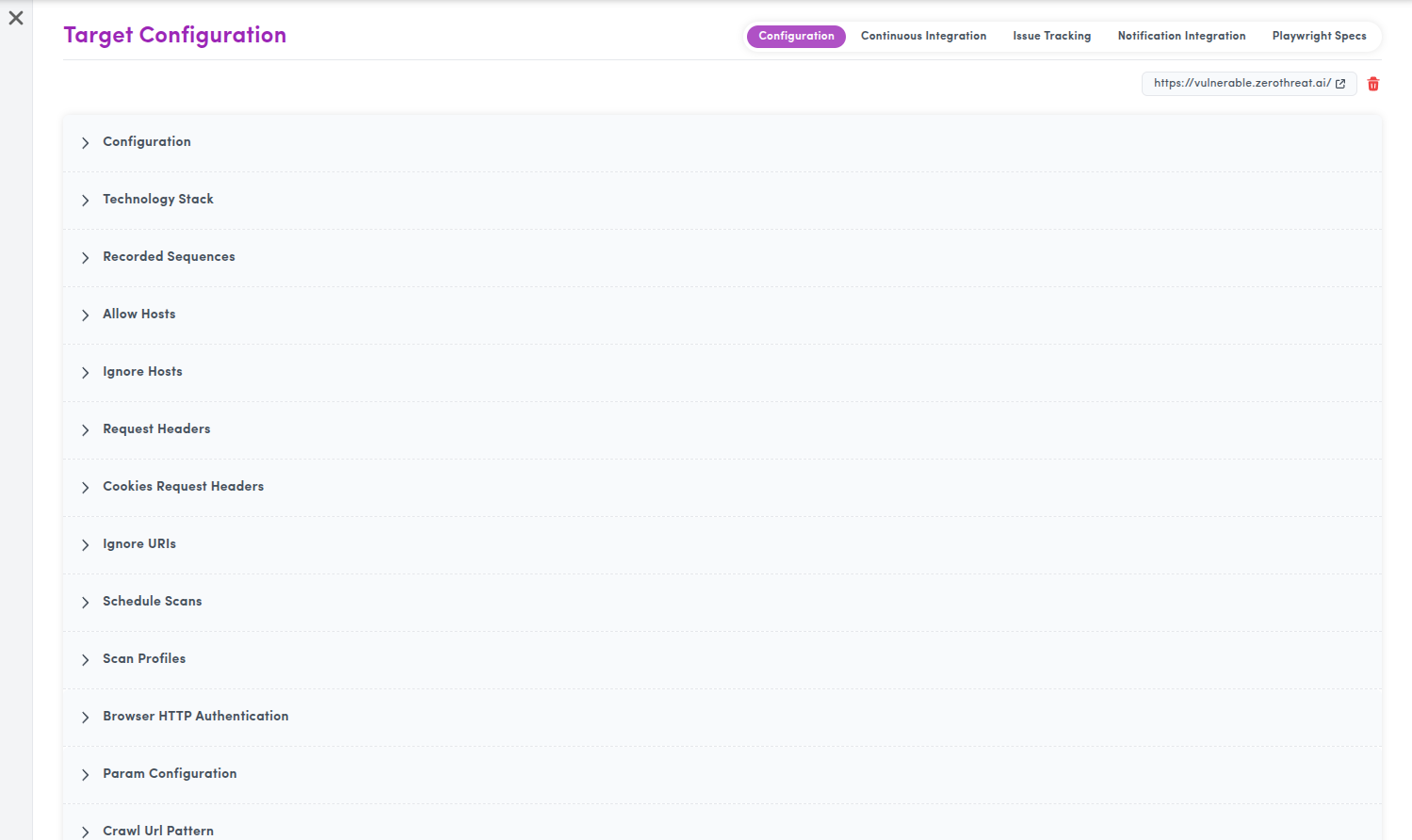This screenshot has width=1412, height=840.
Task: Click the Technology Stack section title
Action: pos(158,199)
